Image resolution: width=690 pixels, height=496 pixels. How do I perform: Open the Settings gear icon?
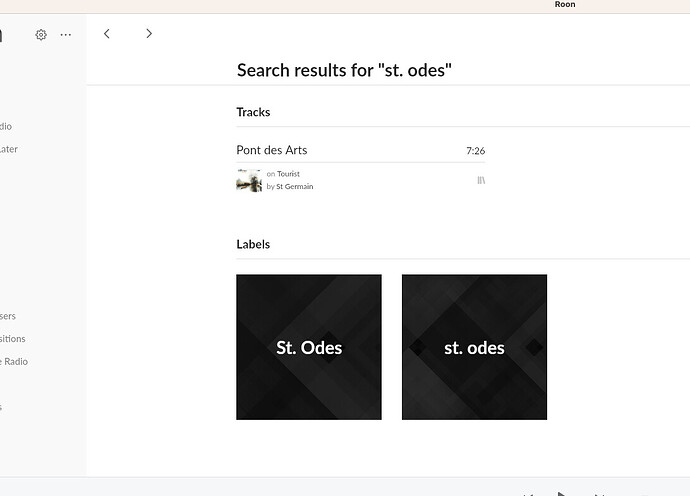point(41,35)
